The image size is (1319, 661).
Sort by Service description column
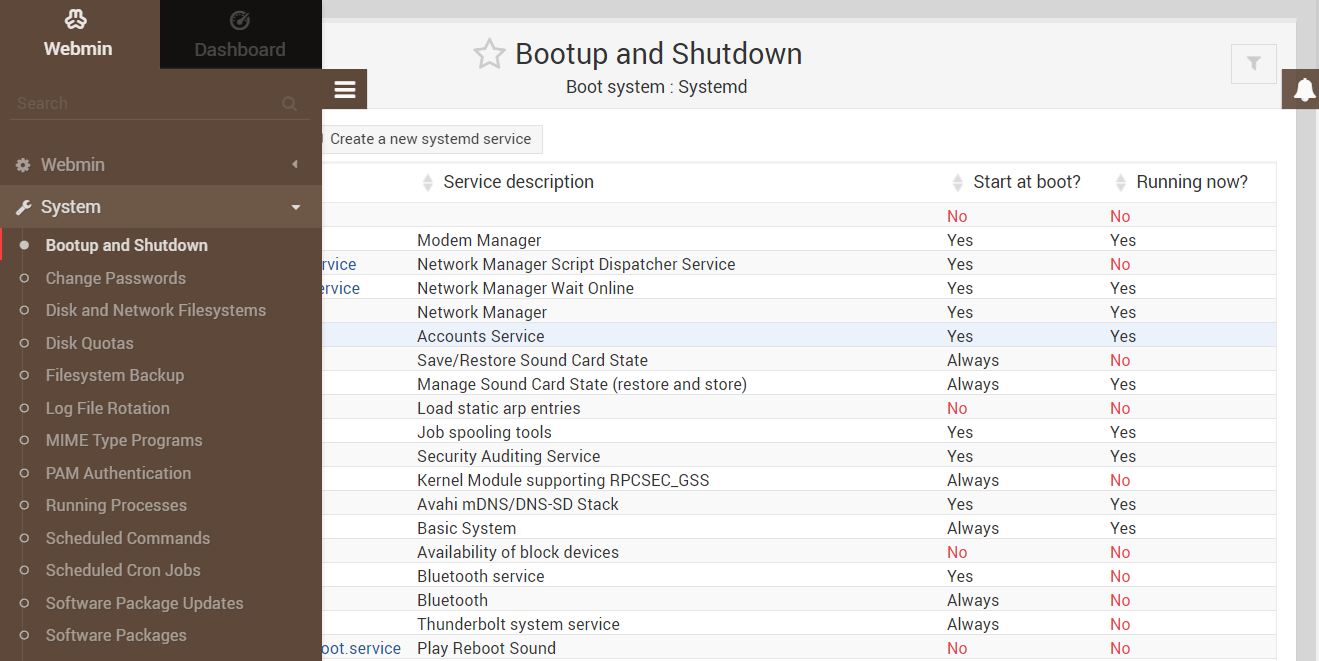(x=518, y=182)
